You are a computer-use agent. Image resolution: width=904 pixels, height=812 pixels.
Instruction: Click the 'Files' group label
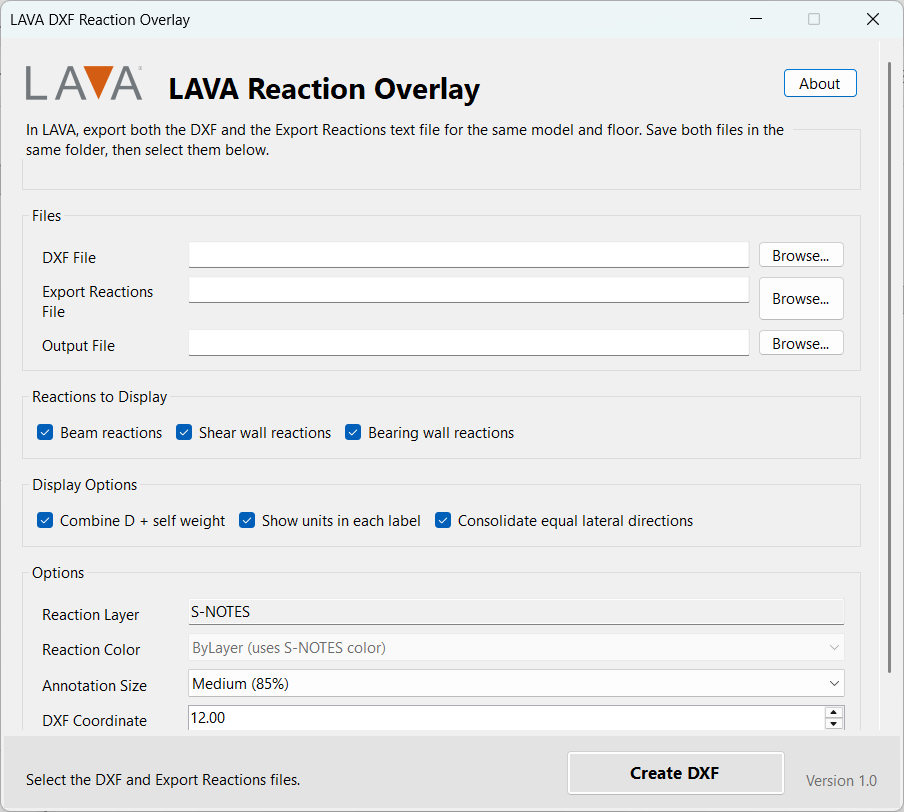click(x=47, y=216)
